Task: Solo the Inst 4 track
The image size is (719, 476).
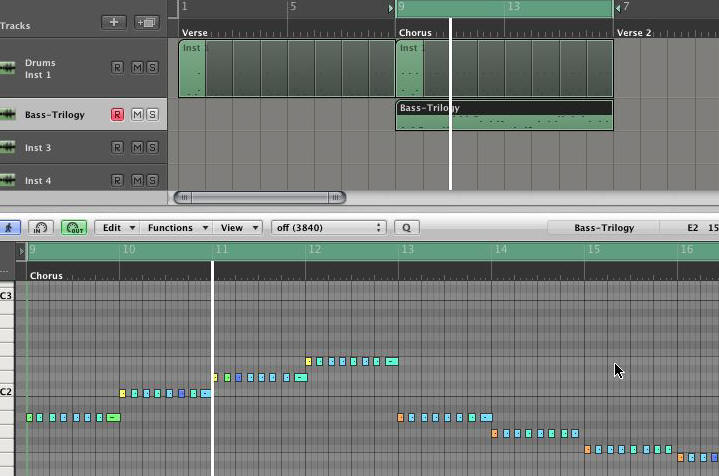Action: pyautogui.click(x=152, y=180)
